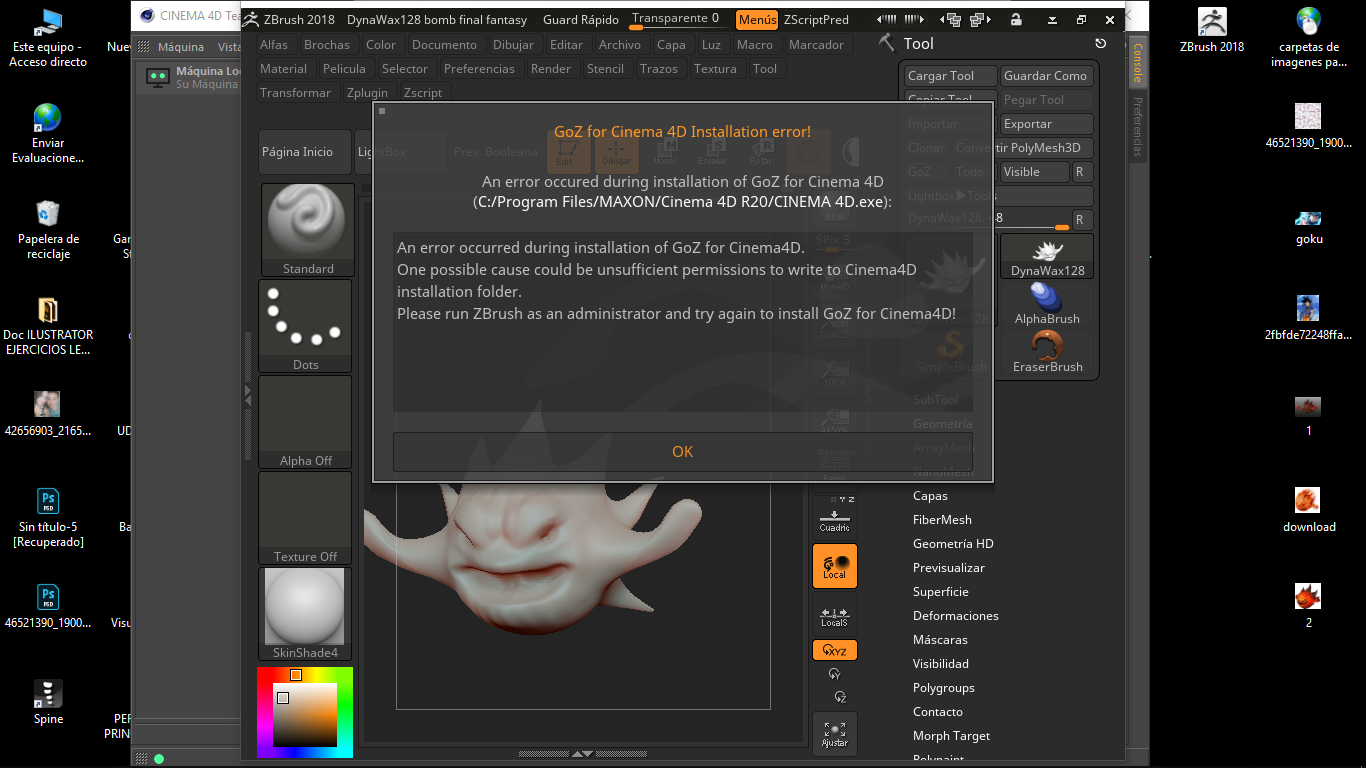1366x768 pixels.
Task: Open the Alpha Off selector
Action: (306, 422)
